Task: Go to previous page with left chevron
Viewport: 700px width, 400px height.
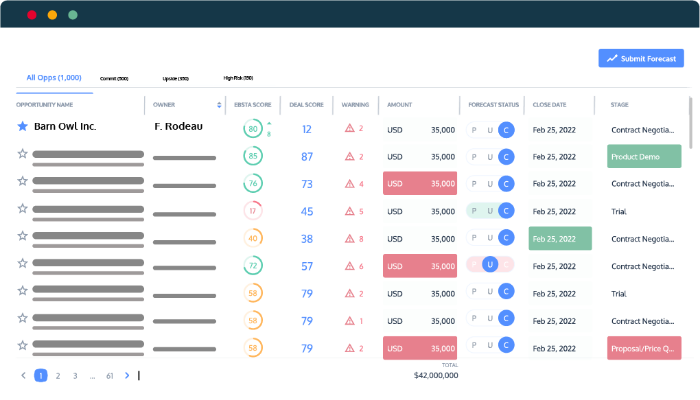Action: [23, 375]
